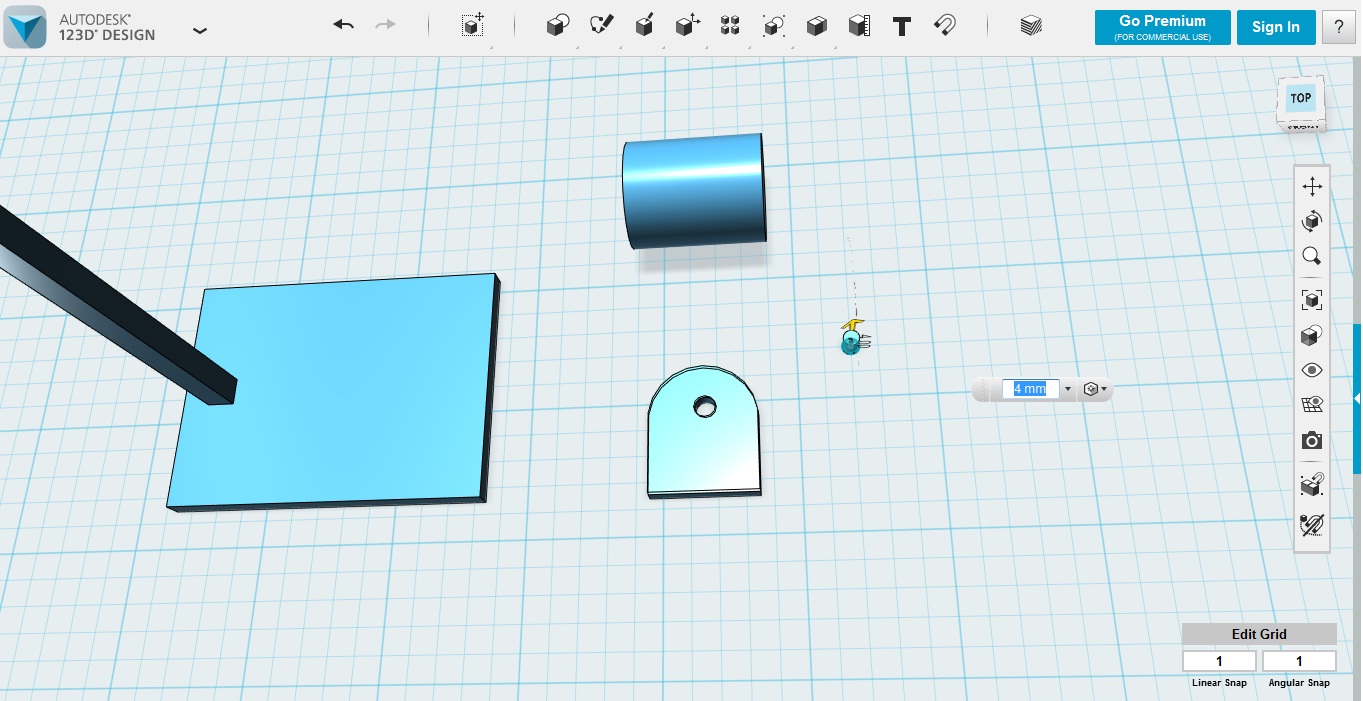The image size is (1363, 701).
Task: Toggle the Snap magnet tool
Action: point(944,26)
